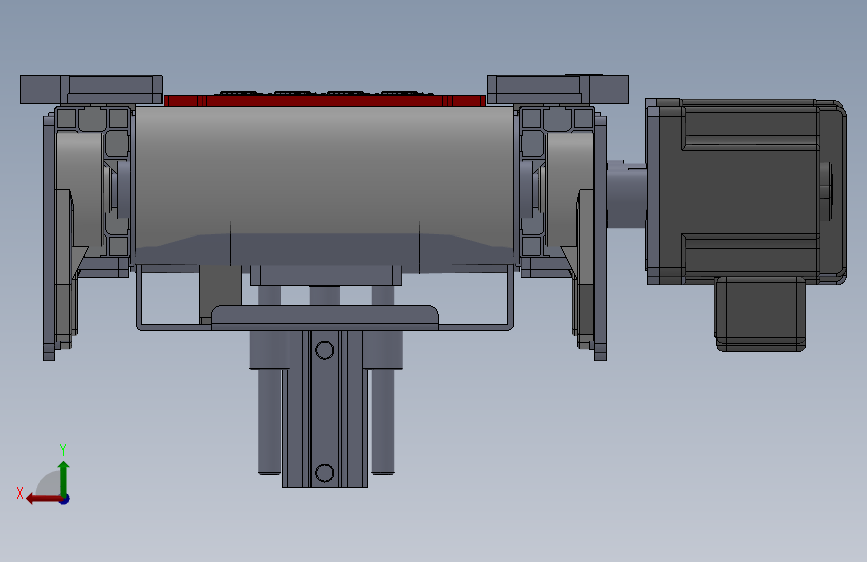This screenshot has width=867, height=562.
Task: Click the red X axis arrow of the triad
Action: [43, 499]
